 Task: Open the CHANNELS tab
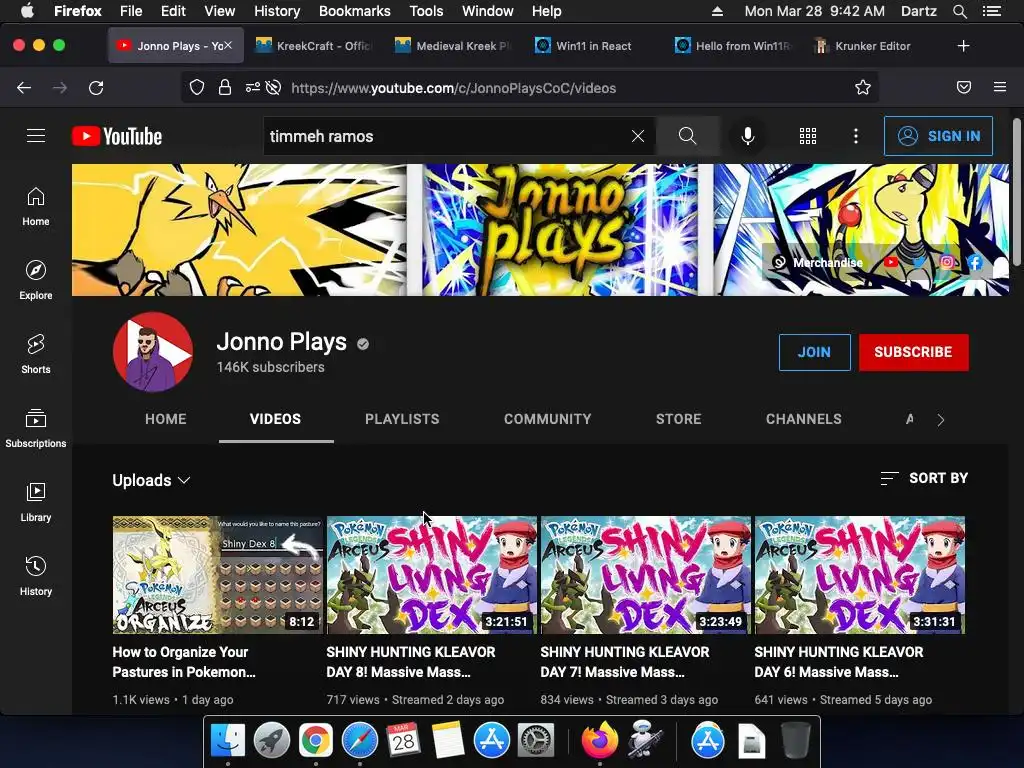point(804,419)
